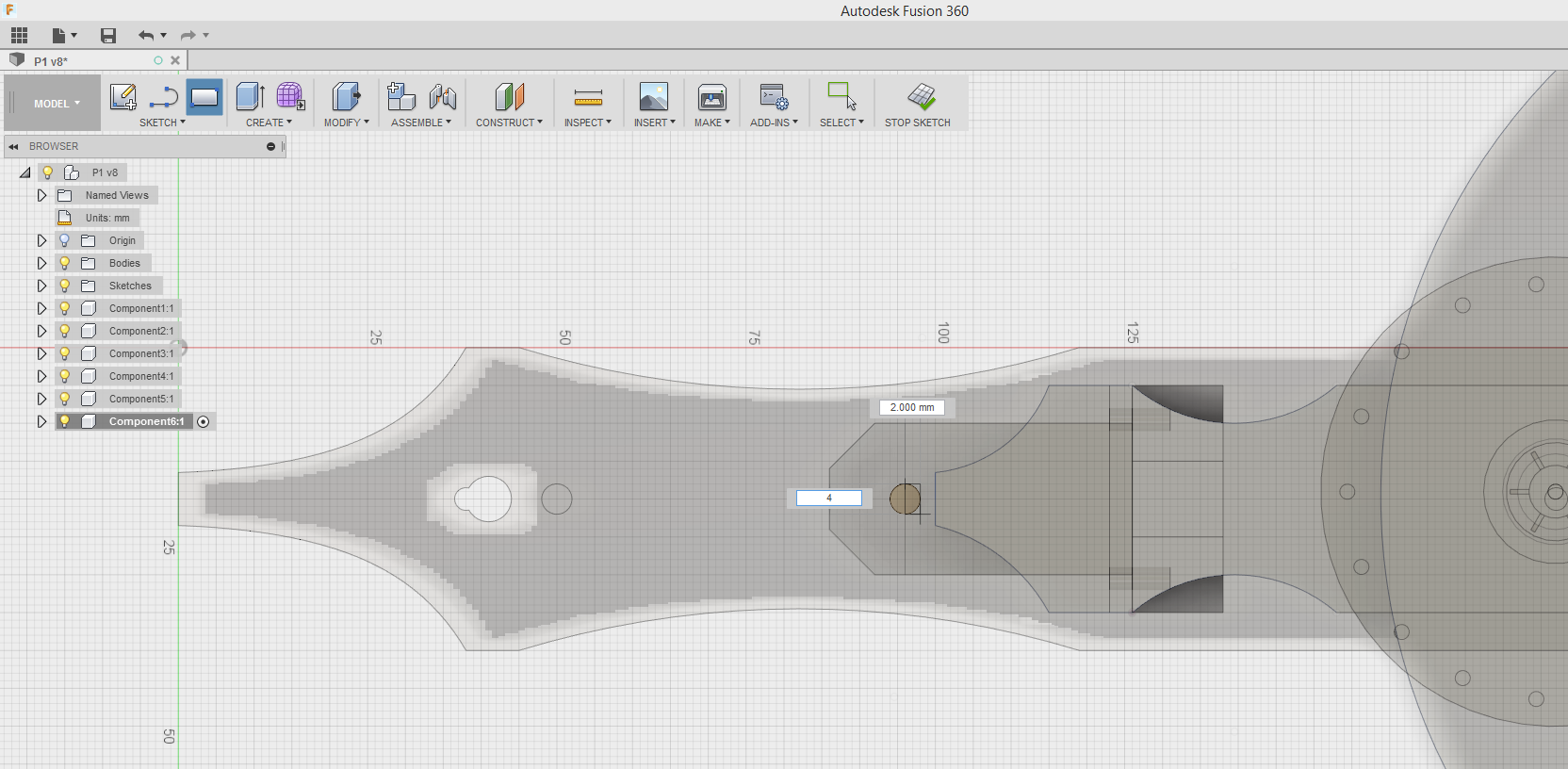The height and width of the screenshot is (769, 1568).
Task: Open the ADD-INS menu
Action: coord(774,123)
